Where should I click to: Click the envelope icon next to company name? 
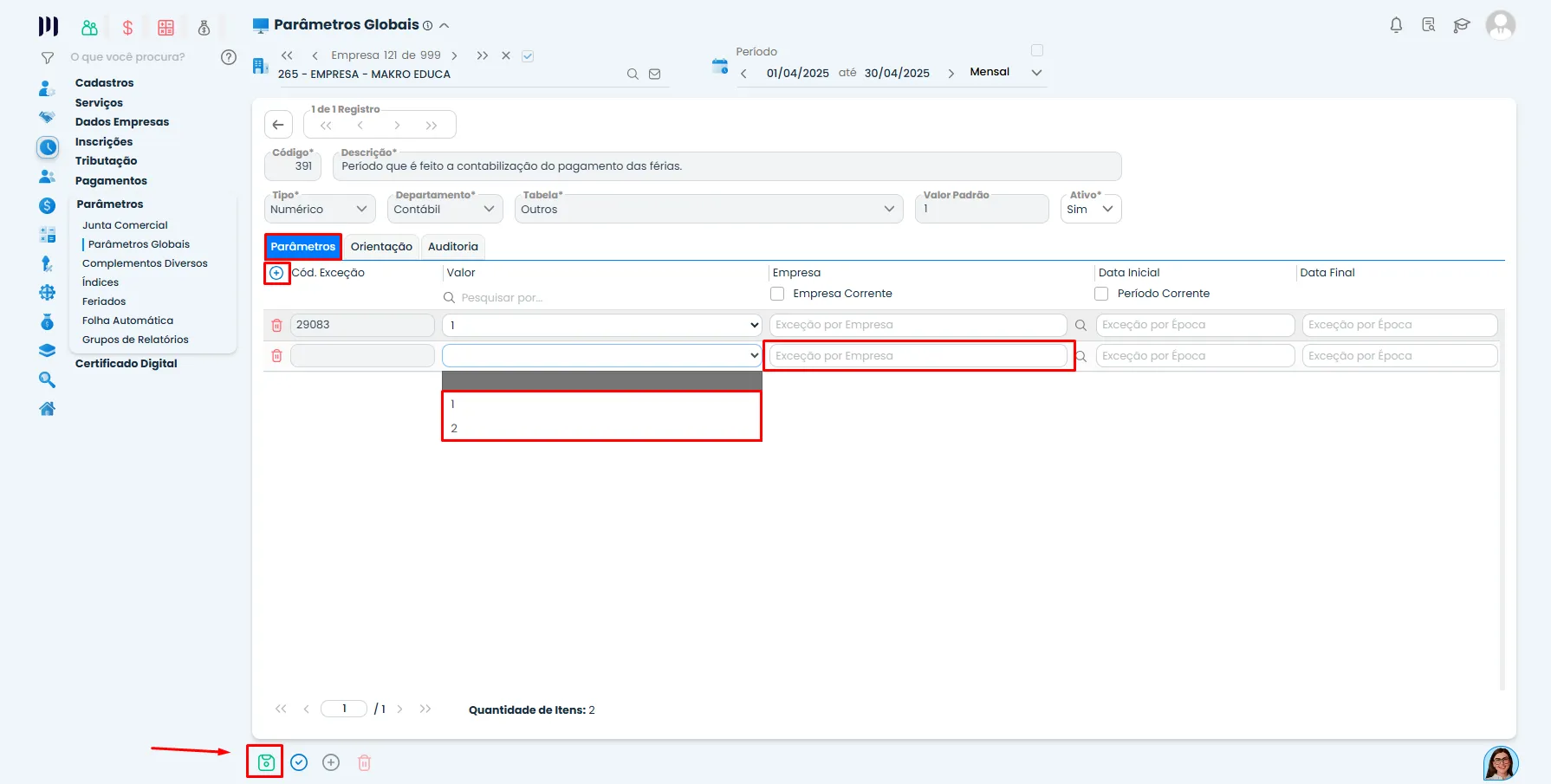[655, 75]
